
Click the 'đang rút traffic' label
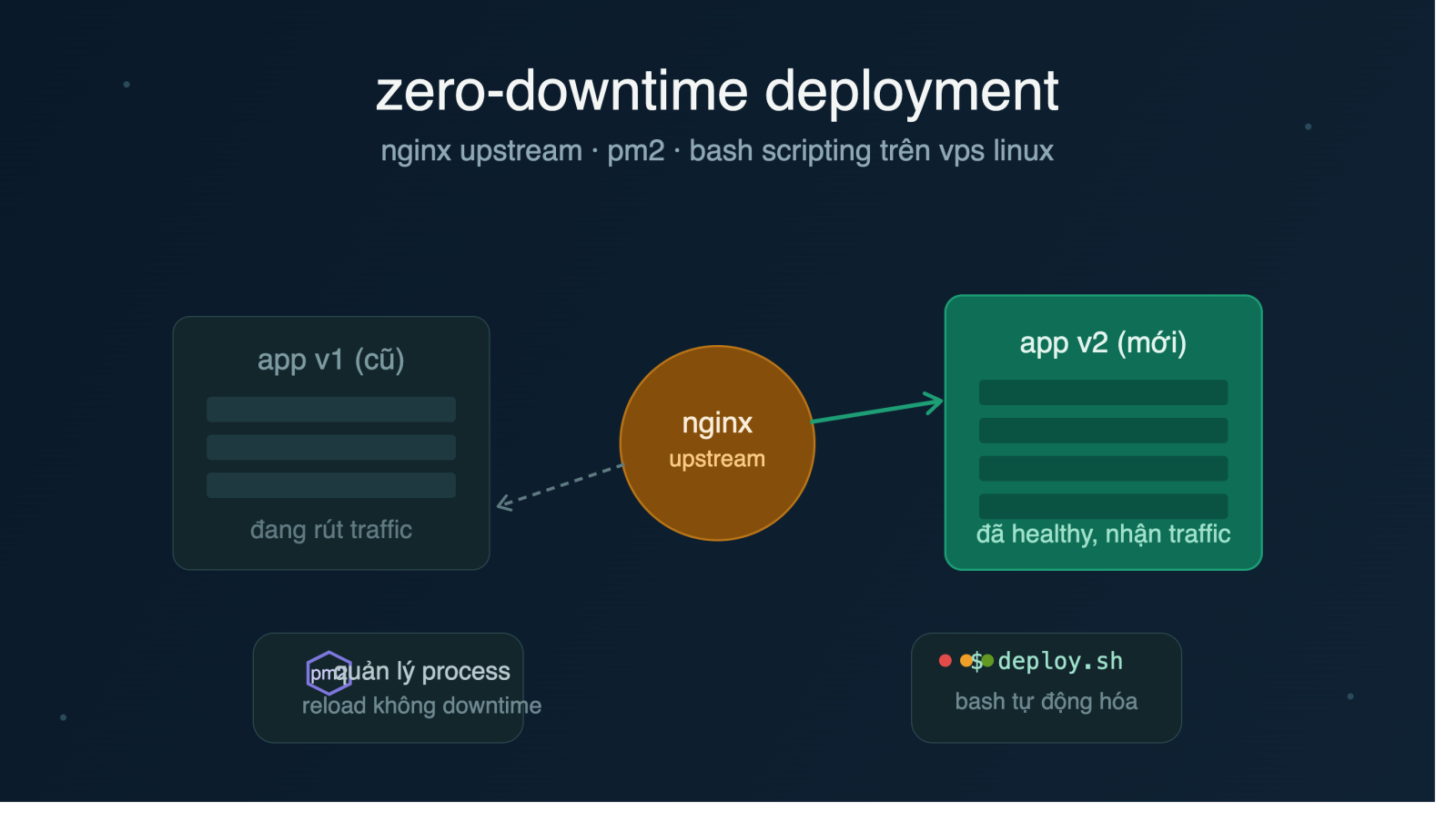[331, 530]
